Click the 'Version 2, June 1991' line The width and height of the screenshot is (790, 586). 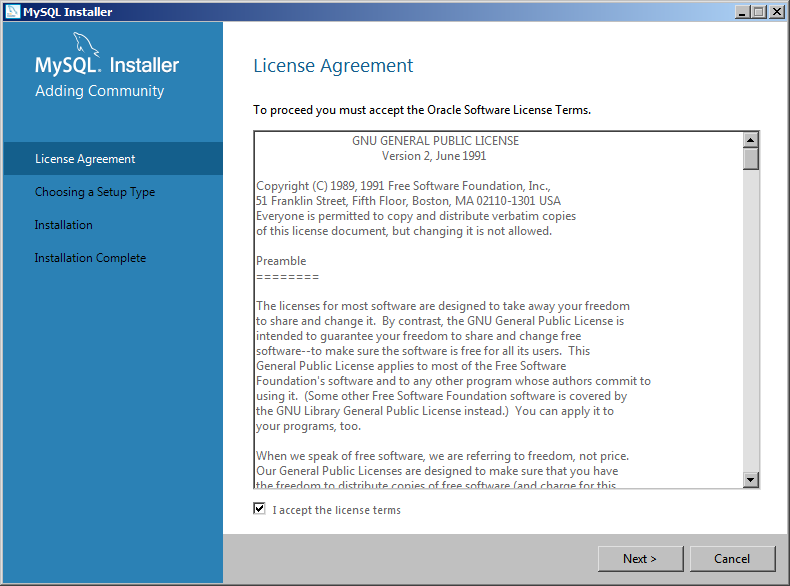click(x=434, y=156)
